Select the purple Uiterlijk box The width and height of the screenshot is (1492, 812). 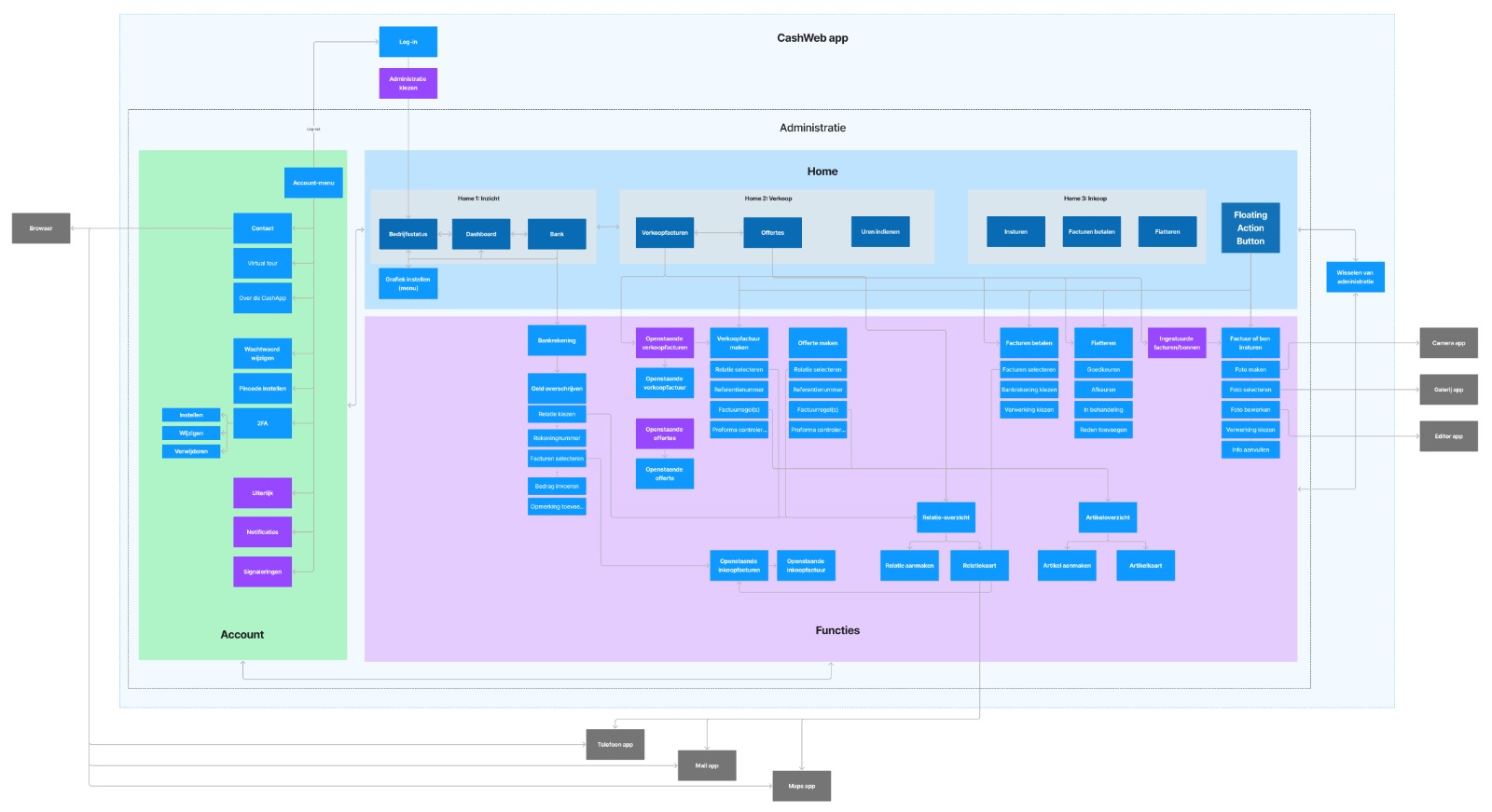(x=262, y=493)
